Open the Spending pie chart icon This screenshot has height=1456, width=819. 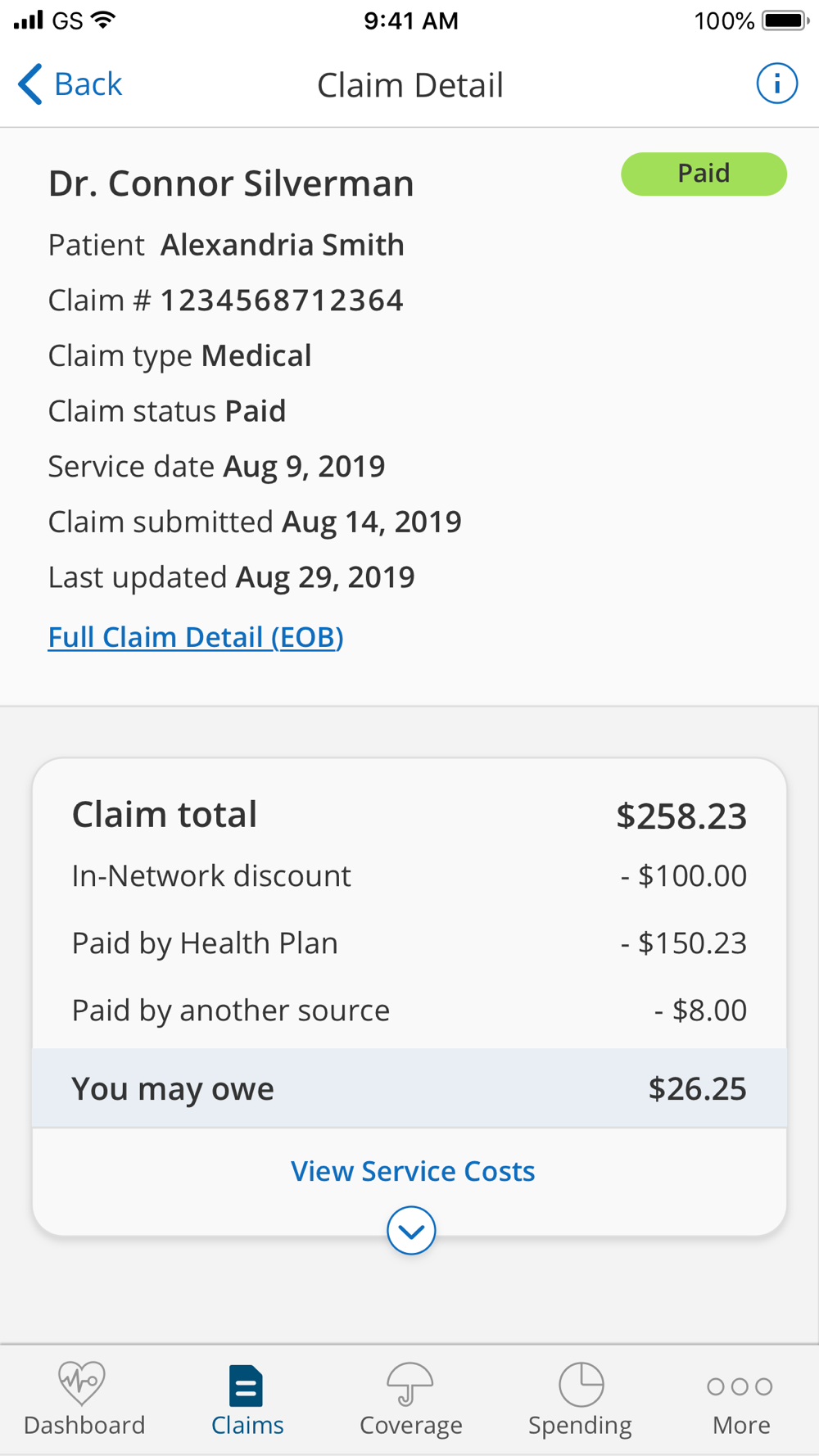tap(581, 1384)
